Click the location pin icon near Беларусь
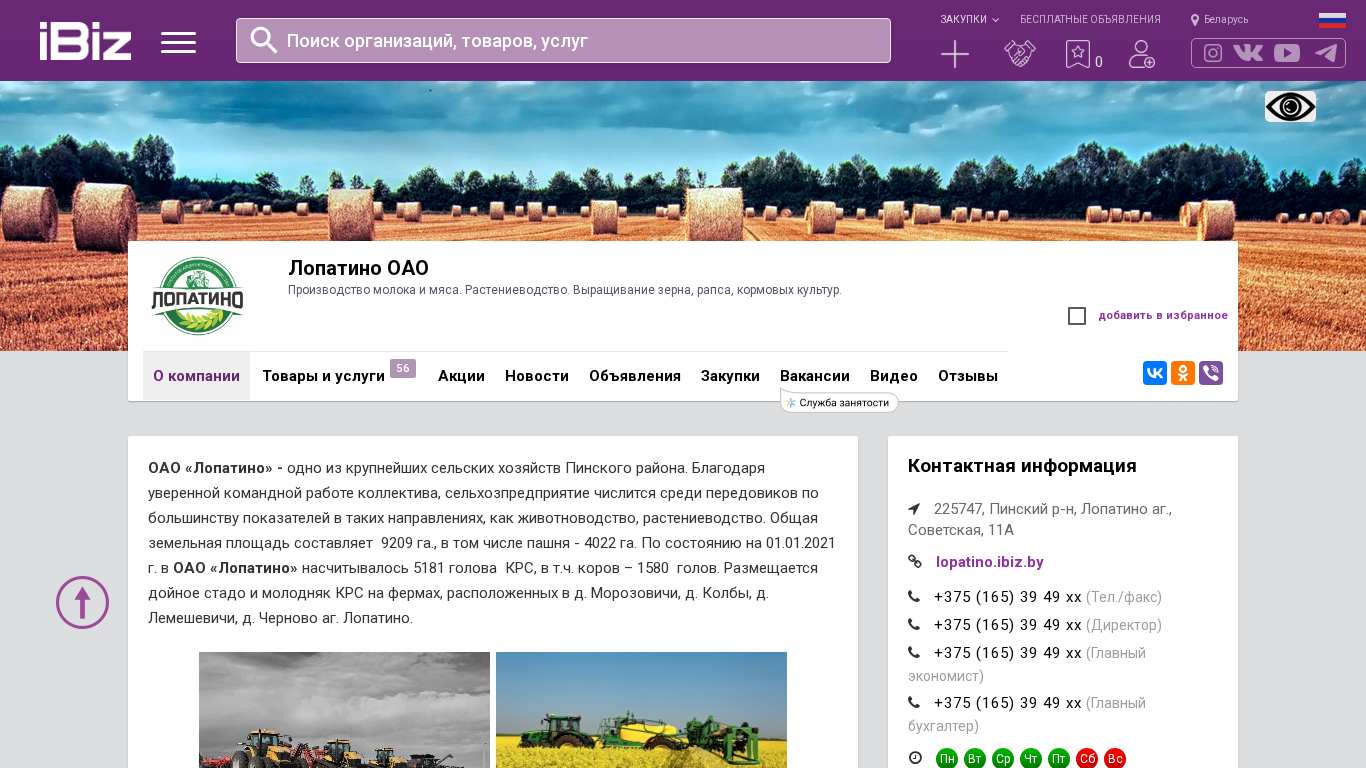1366x768 pixels. tap(1195, 20)
